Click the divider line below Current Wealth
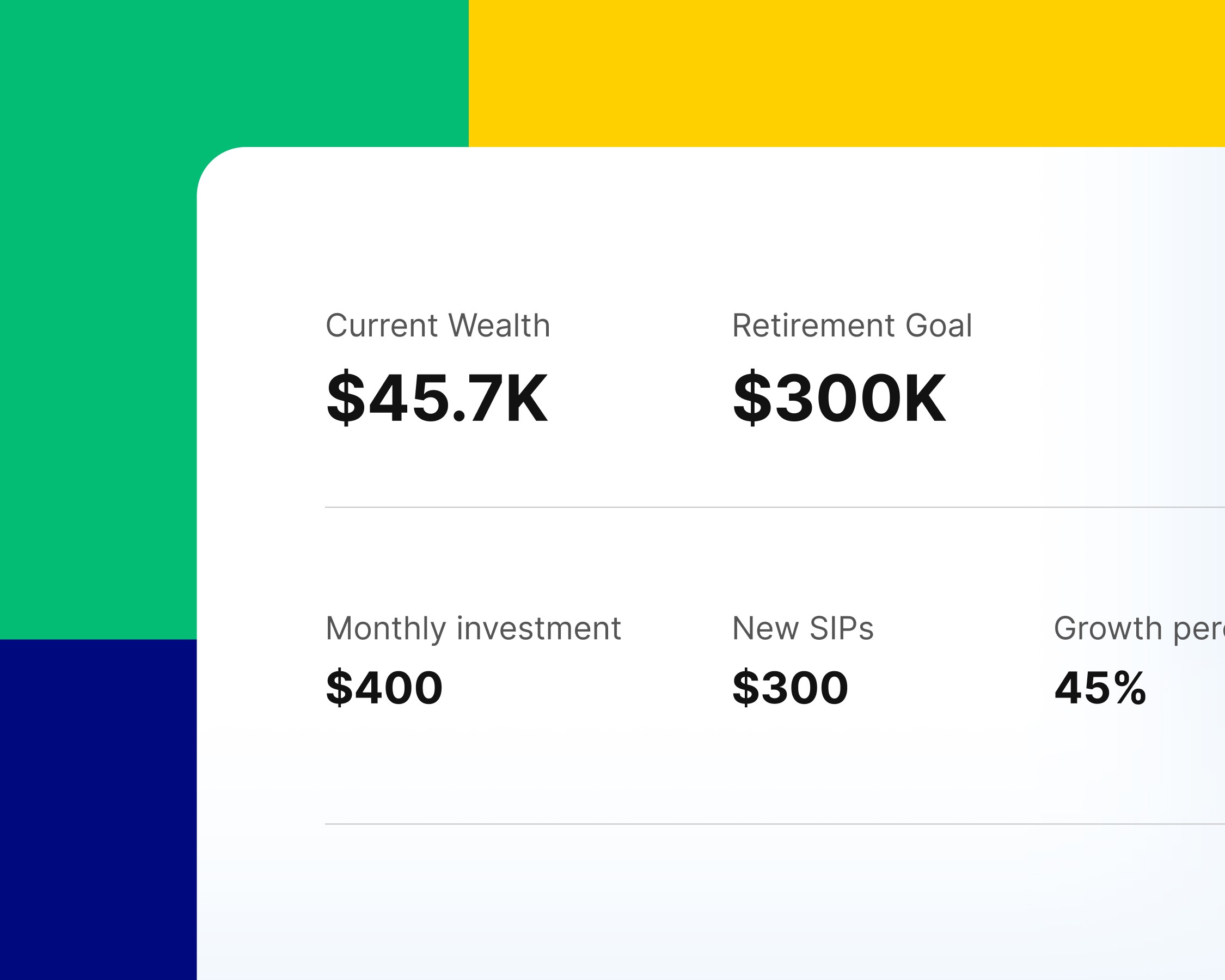This screenshot has height=980, width=1225. [x=775, y=507]
